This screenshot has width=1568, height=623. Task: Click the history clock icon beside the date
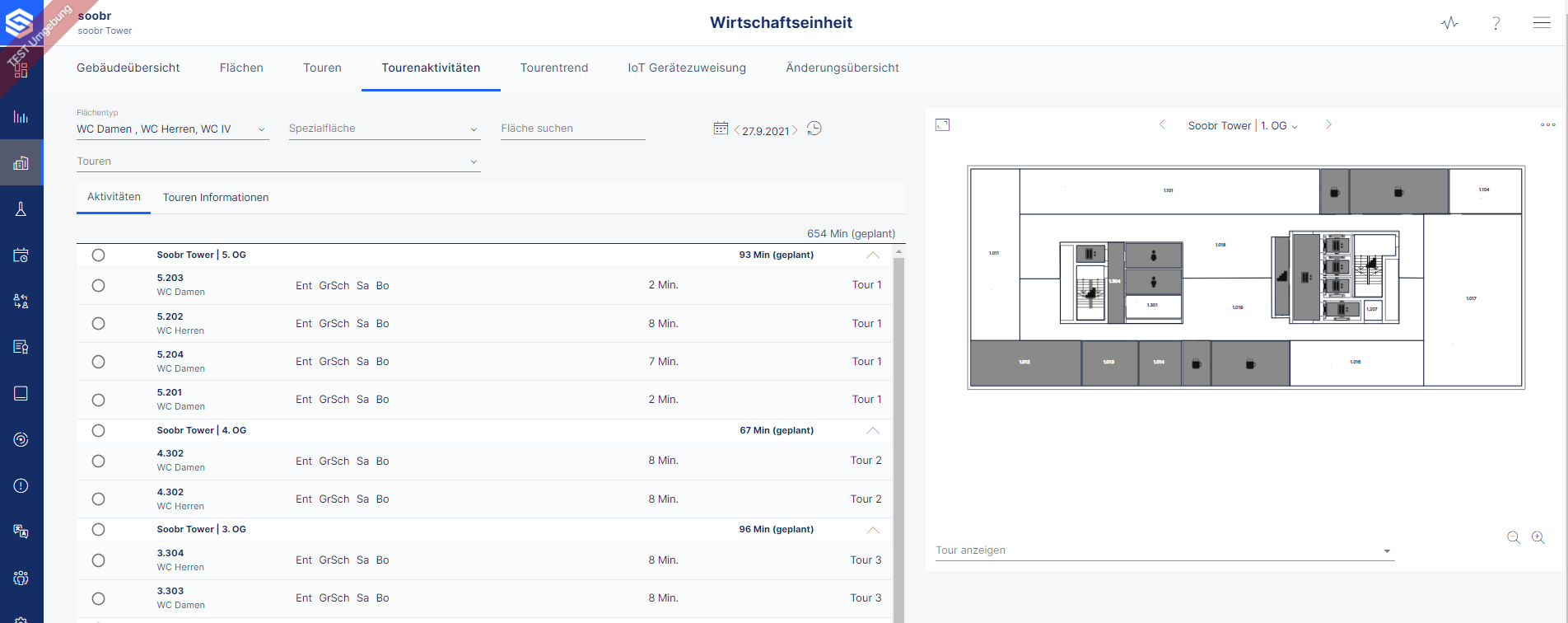click(814, 129)
